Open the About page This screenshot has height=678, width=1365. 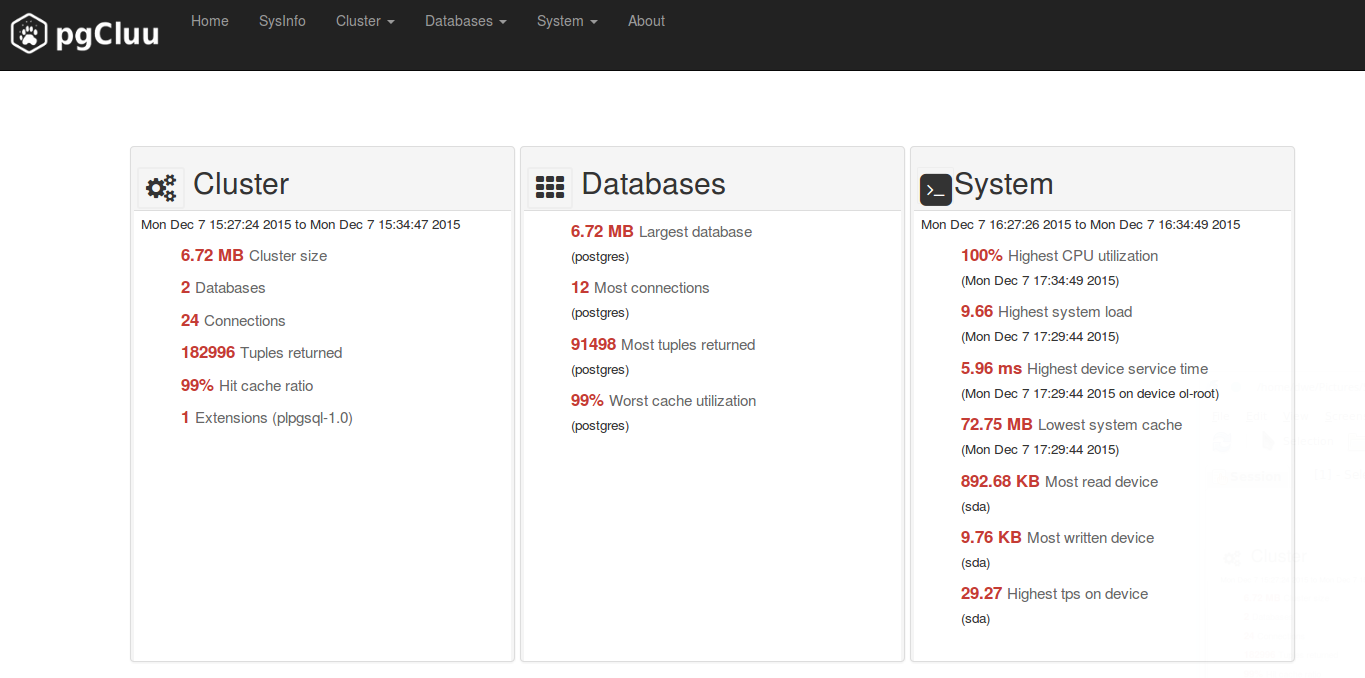[646, 21]
